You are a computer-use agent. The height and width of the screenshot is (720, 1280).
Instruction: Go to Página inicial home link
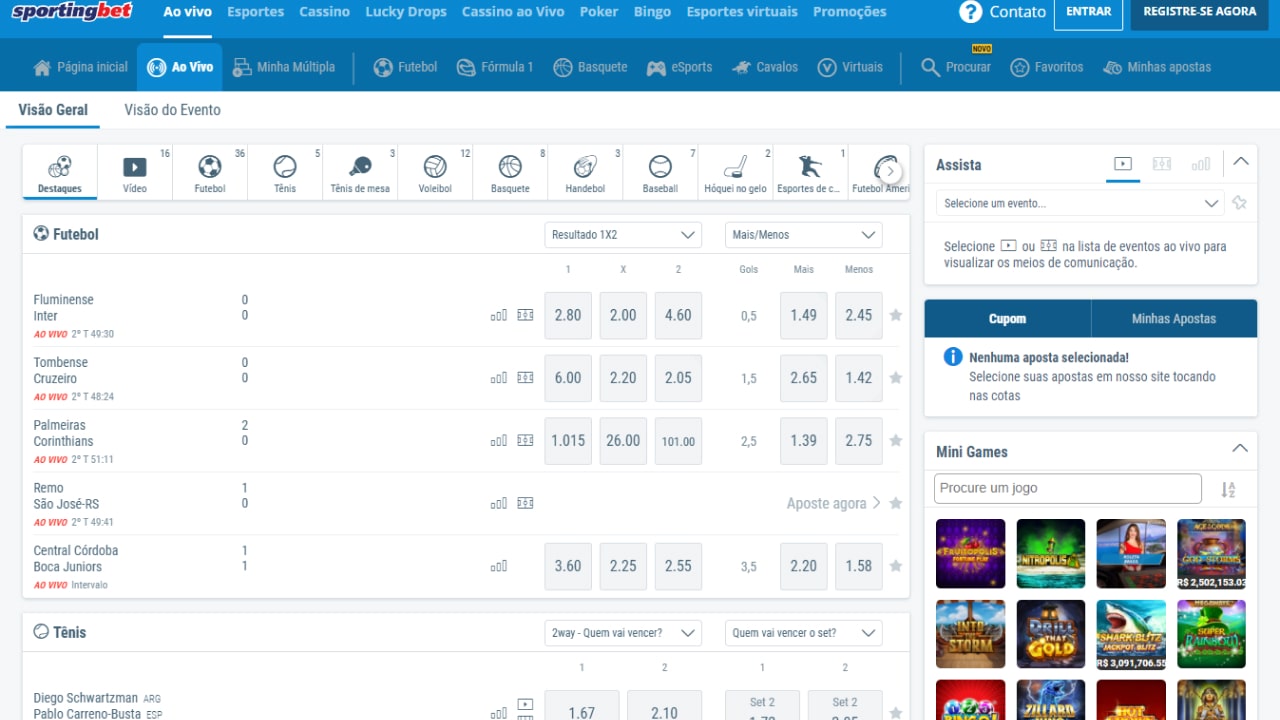point(81,67)
